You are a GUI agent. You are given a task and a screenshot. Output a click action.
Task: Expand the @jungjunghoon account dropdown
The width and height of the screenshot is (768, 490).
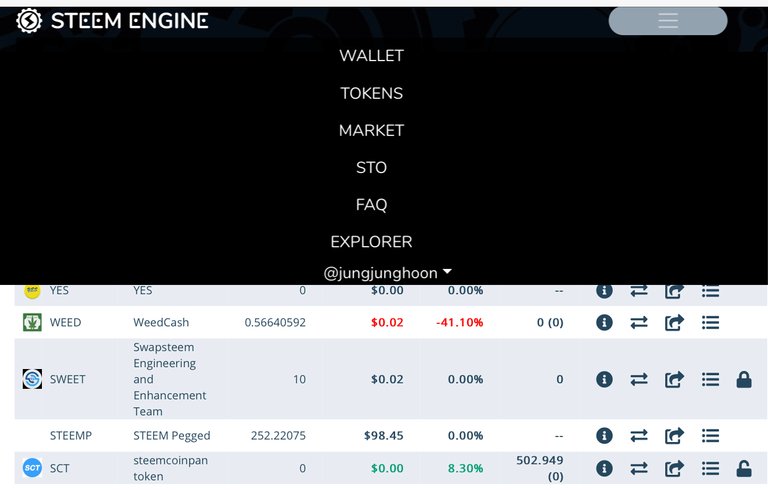click(x=387, y=273)
